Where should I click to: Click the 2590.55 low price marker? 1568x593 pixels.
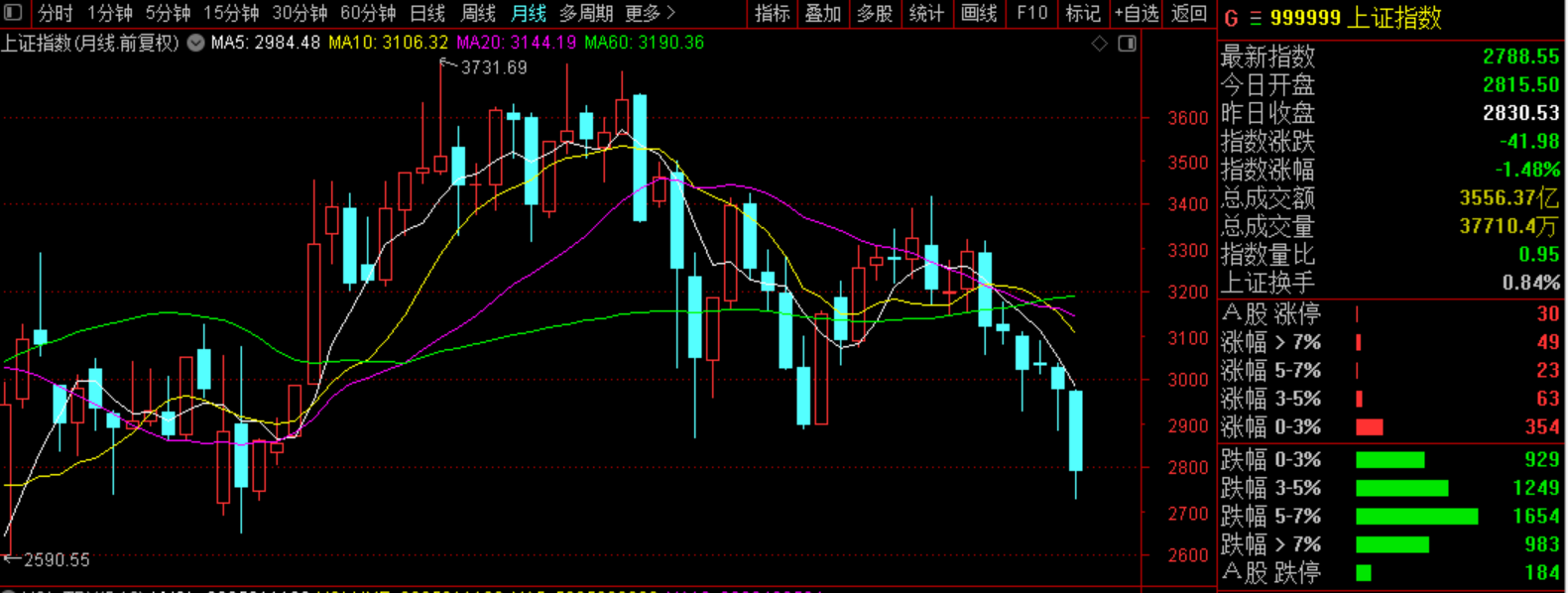[x=57, y=559]
